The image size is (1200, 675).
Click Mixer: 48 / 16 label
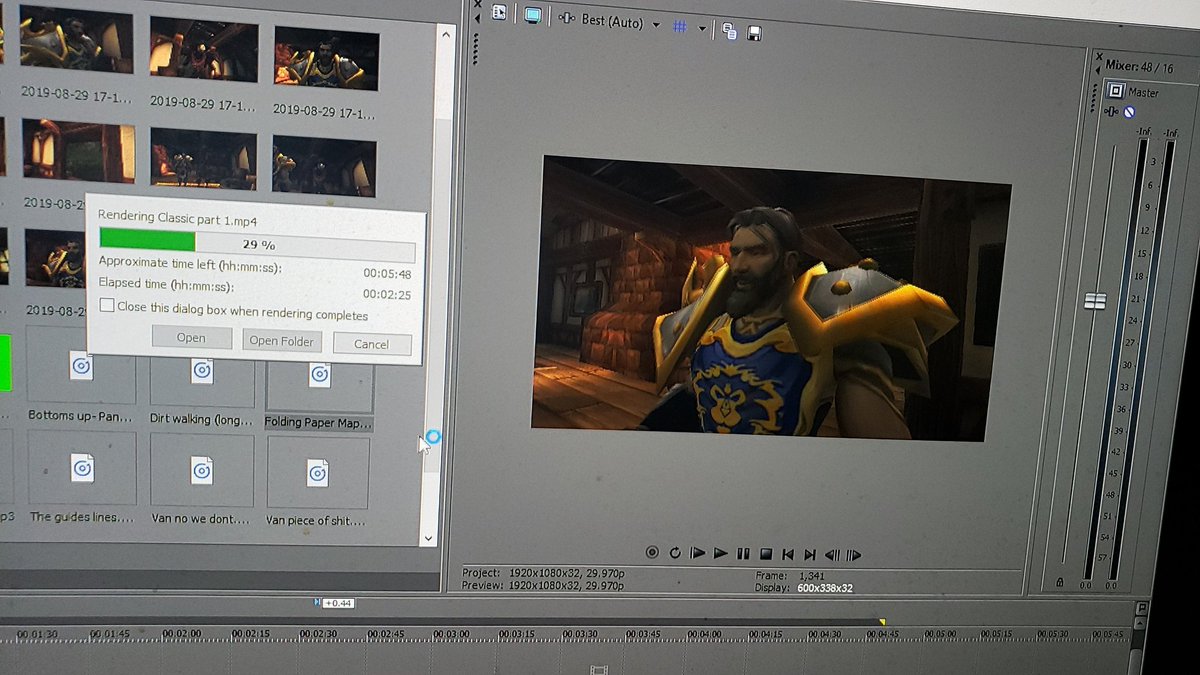click(x=1139, y=66)
